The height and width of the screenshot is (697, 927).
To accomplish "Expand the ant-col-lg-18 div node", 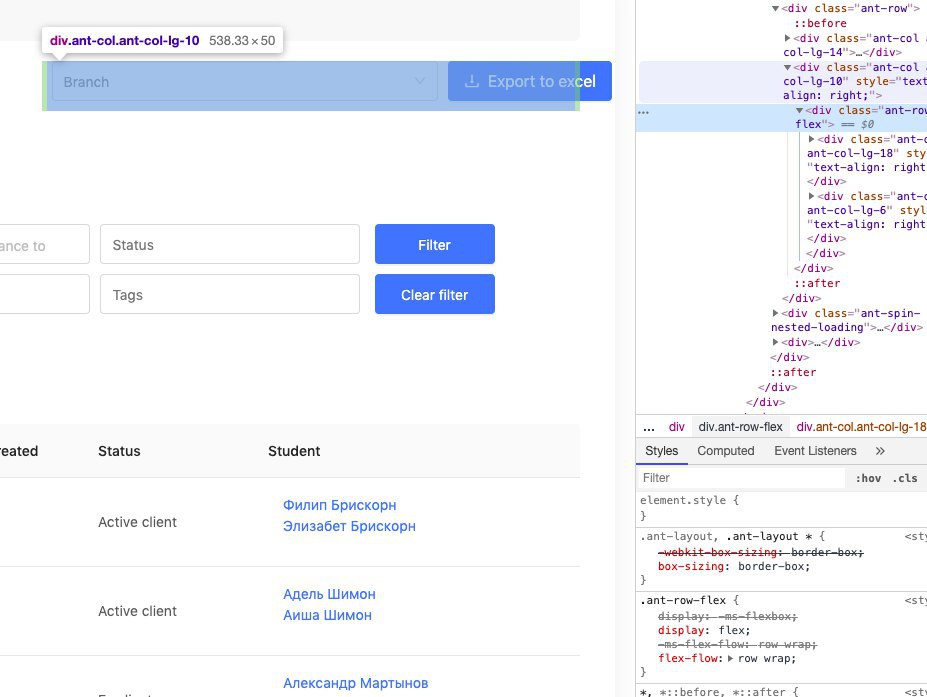I will tap(812, 140).
